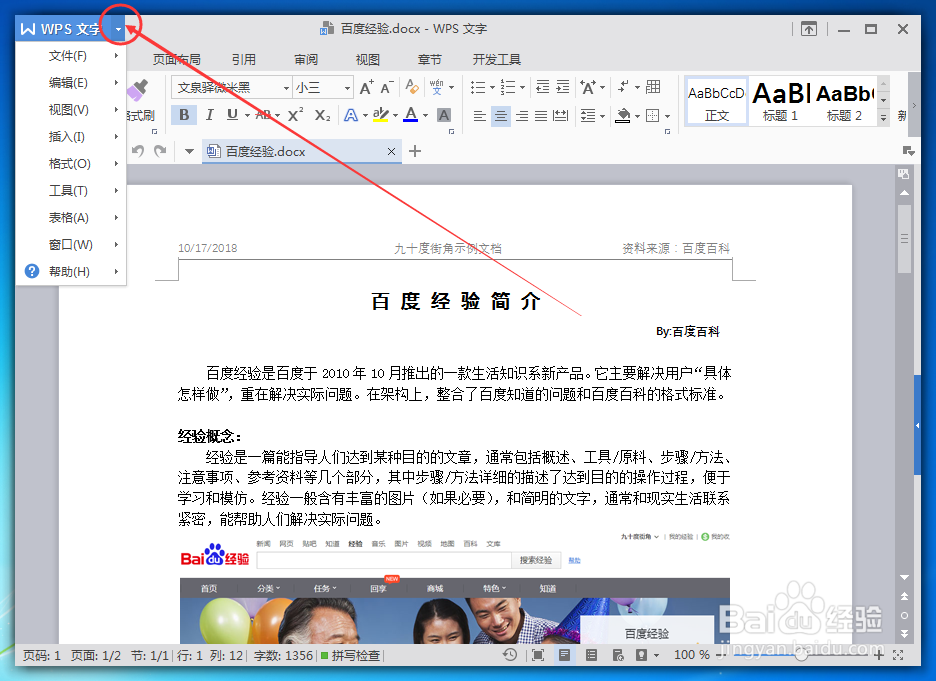Toggle Underline formatting
This screenshot has height=681, width=936.
pos(232,115)
